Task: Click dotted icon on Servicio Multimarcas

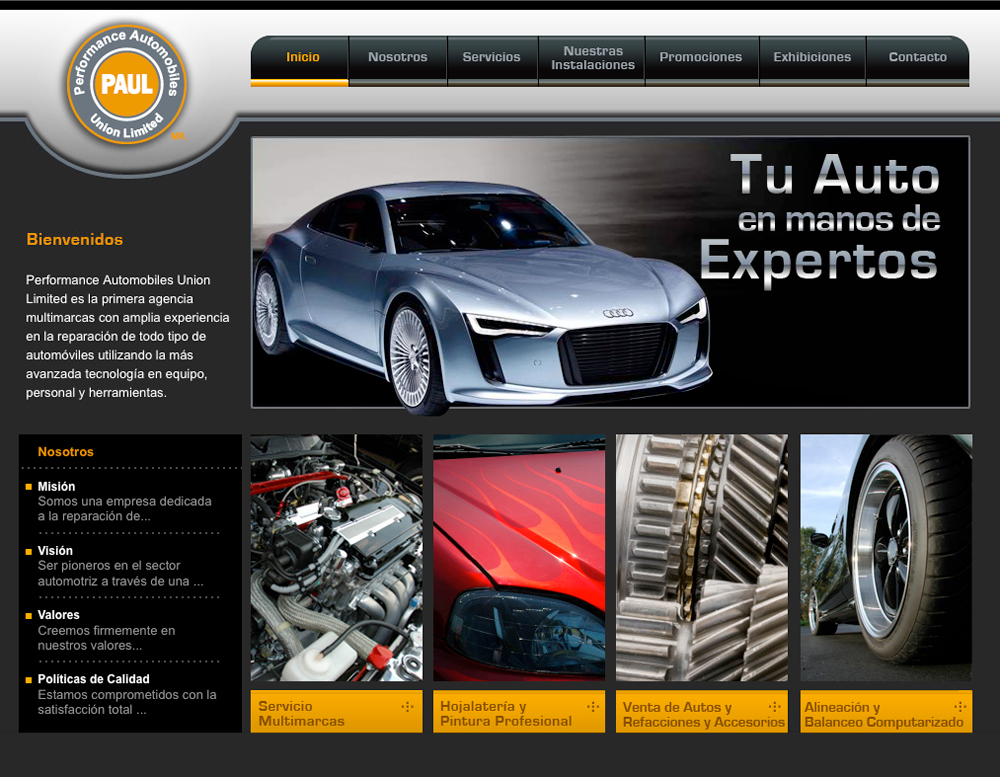Action: tap(408, 706)
